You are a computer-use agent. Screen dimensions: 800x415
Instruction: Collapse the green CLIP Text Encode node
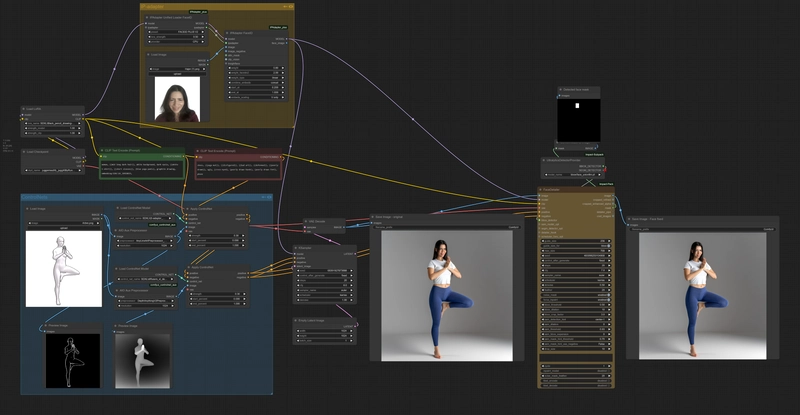pos(102,151)
